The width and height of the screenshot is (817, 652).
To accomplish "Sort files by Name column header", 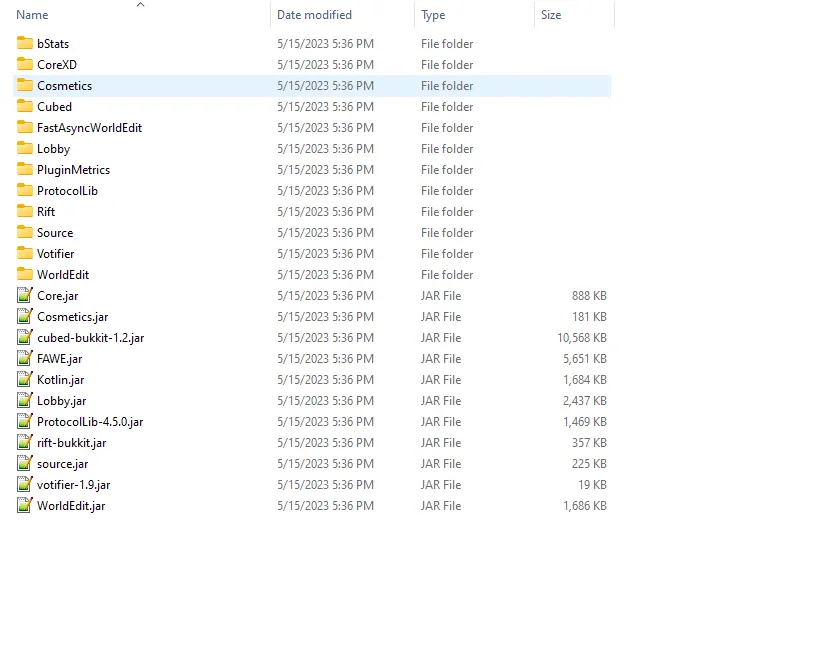I will tap(33, 15).
